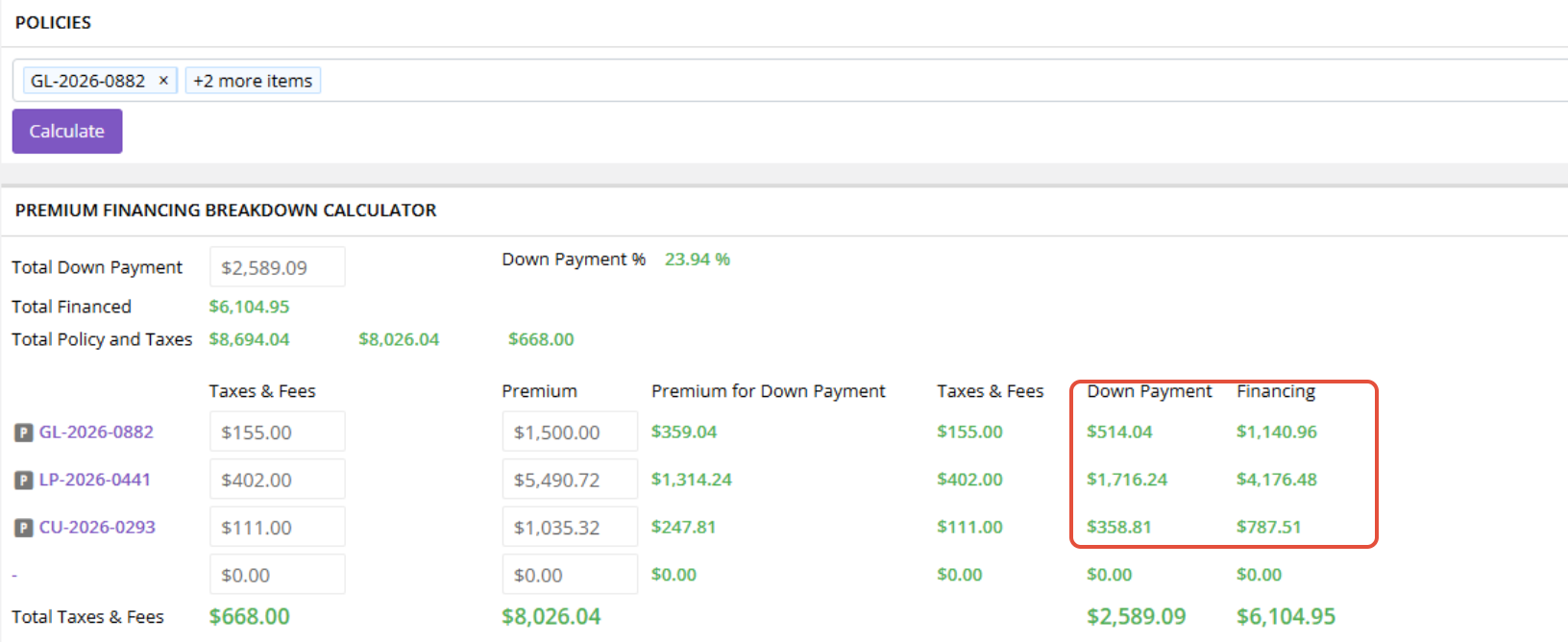
Task: Select the $111.00 Taxes & Fees input
Action: (278, 528)
